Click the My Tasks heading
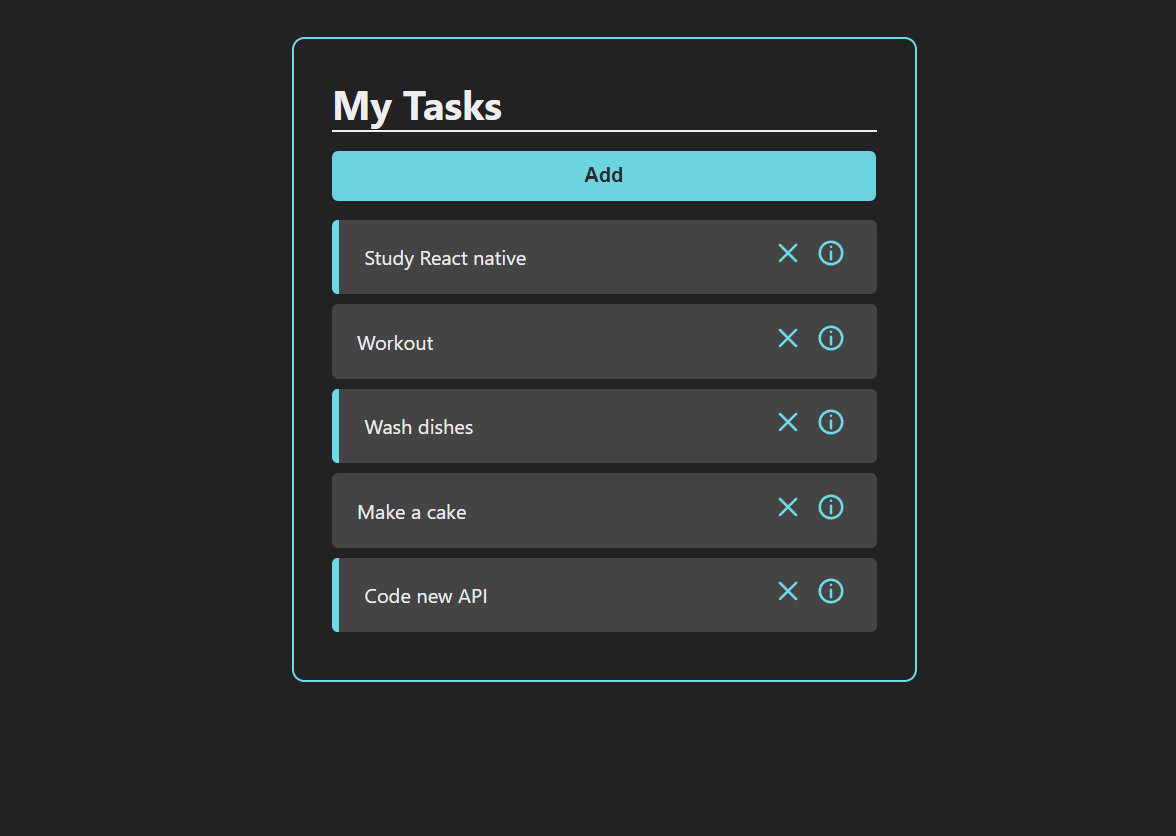Image resolution: width=1176 pixels, height=836 pixels. (x=417, y=106)
